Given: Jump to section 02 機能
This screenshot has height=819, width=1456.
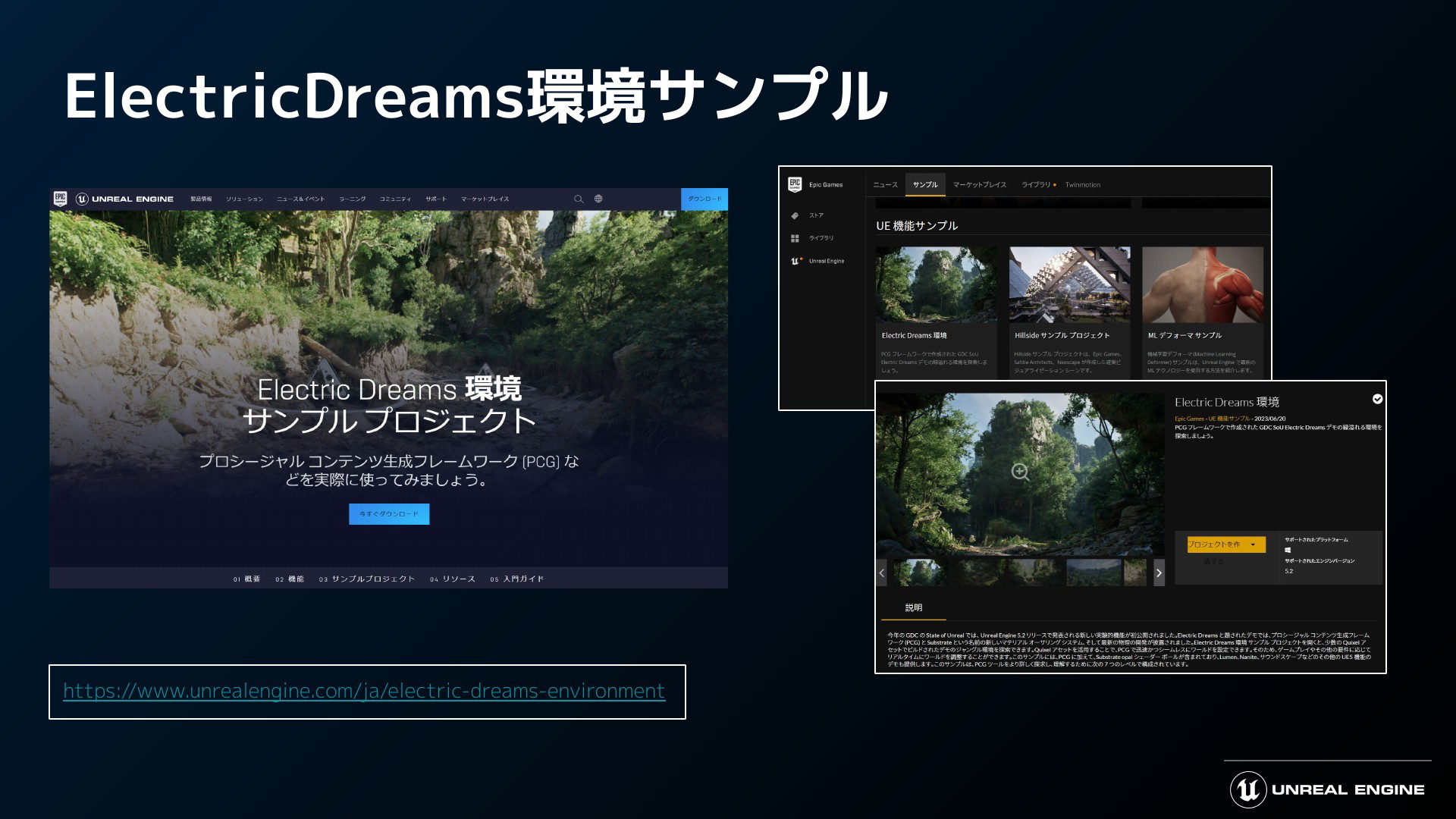Looking at the screenshot, I should [290, 579].
